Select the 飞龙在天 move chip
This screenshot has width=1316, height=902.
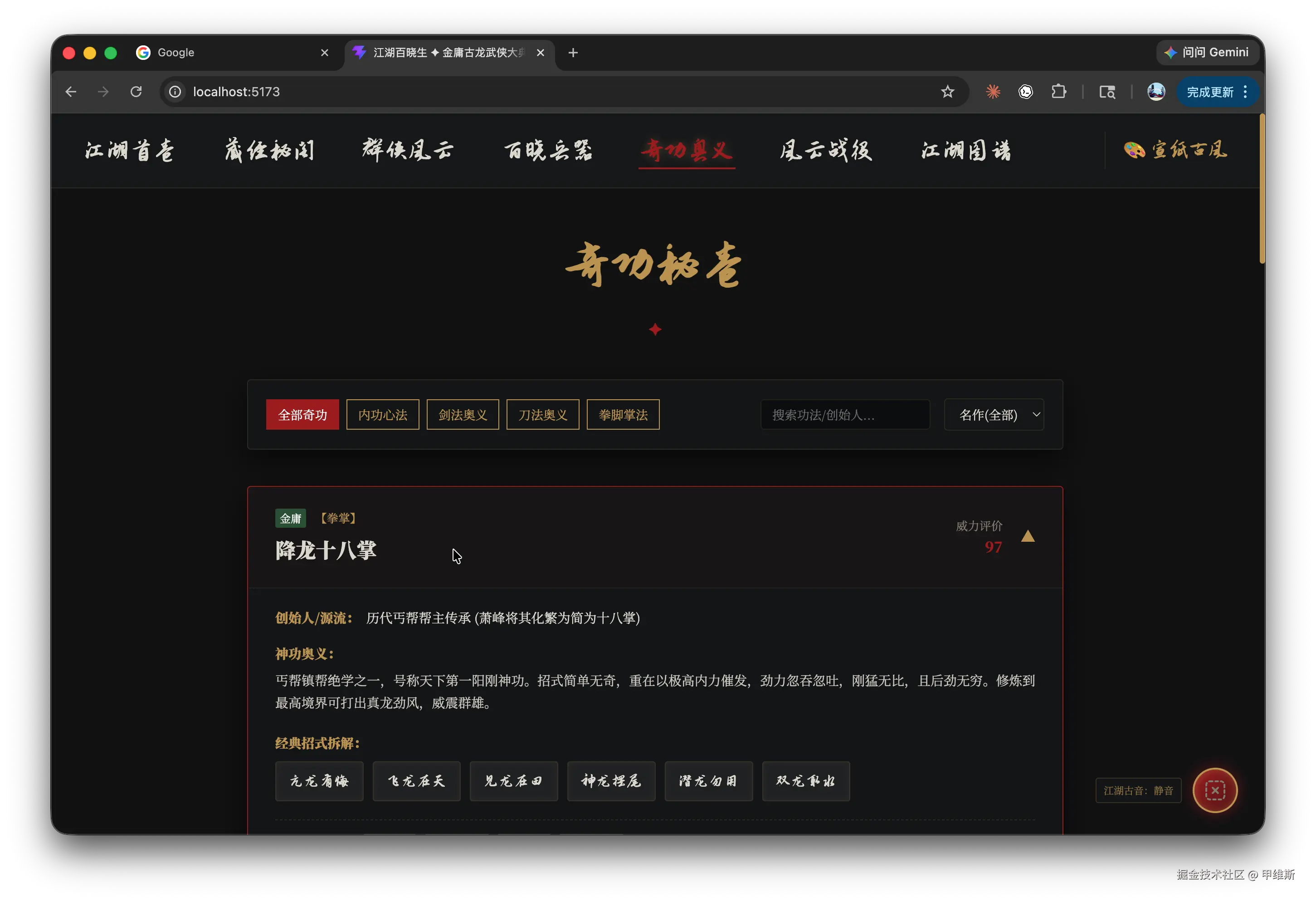[x=416, y=781]
